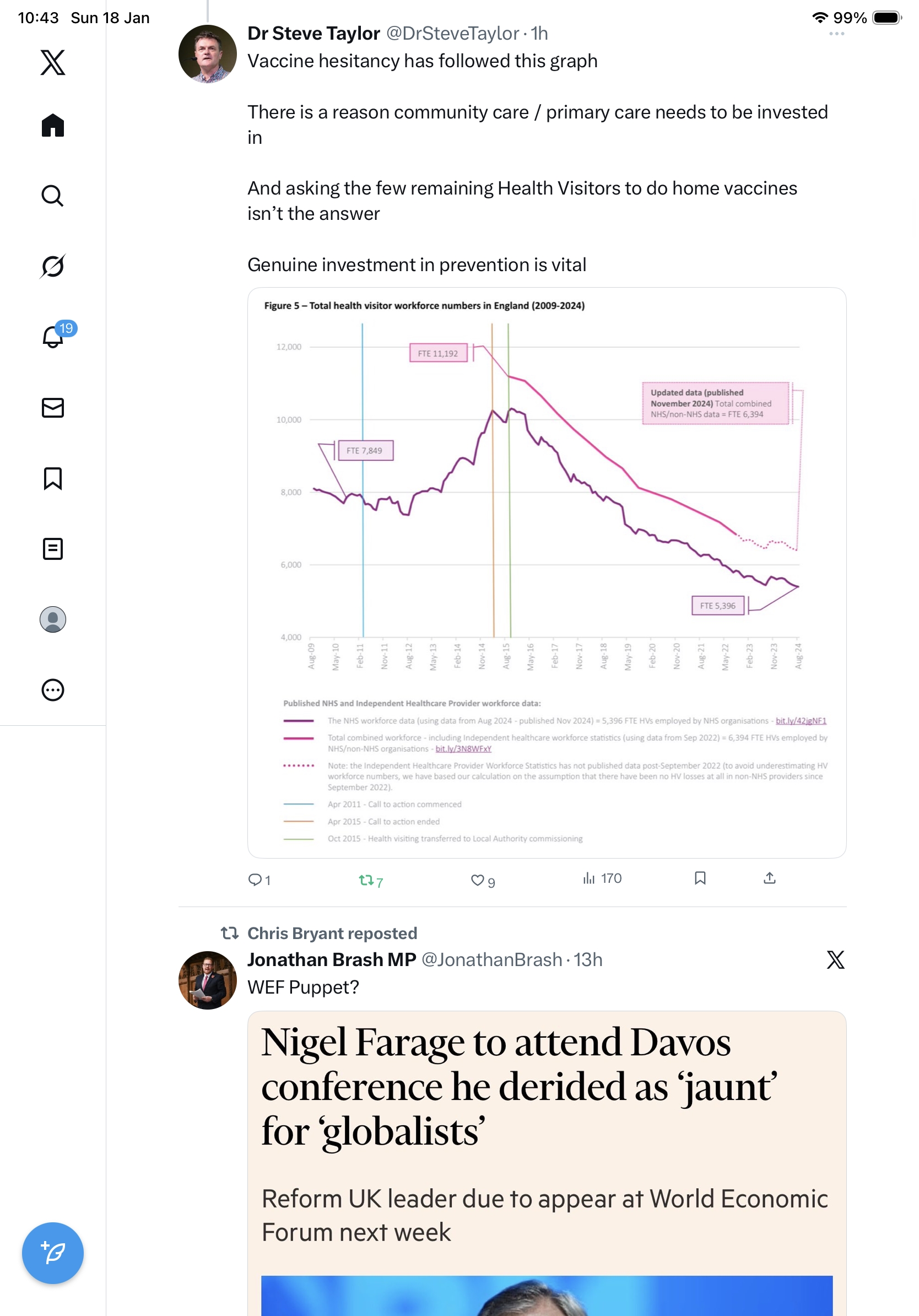This screenshot has height=1316, width=919.
Task: Open Jonathan Brash MP's profile name
Action: [x=332, y=959]
